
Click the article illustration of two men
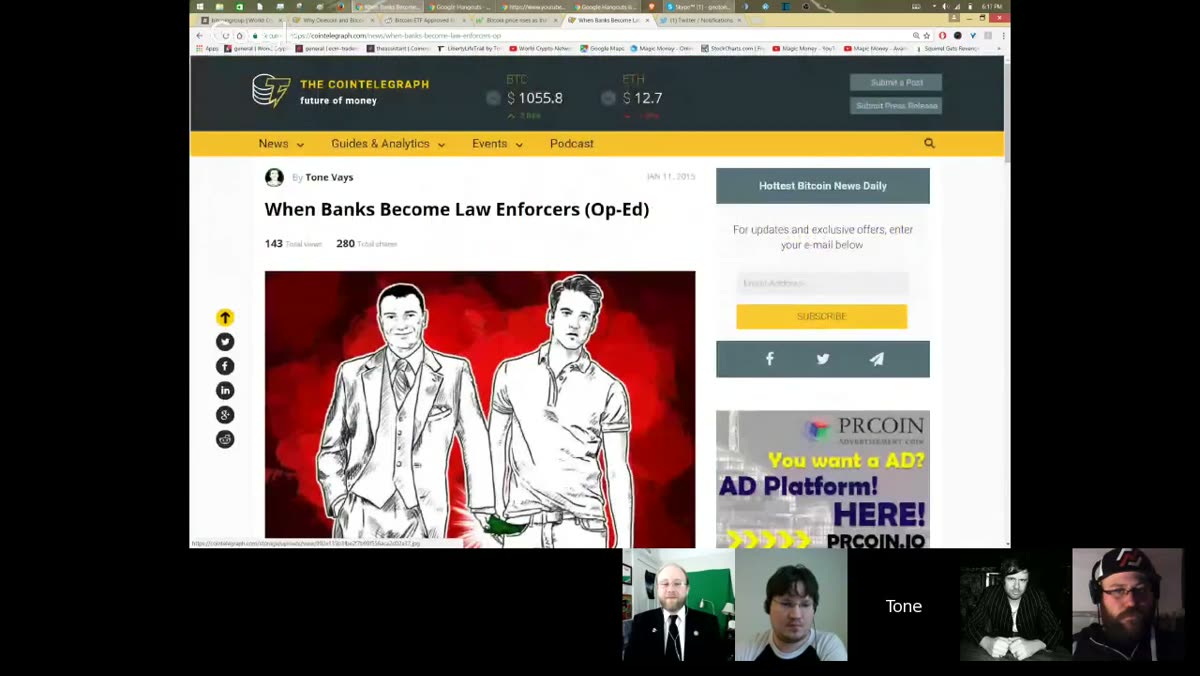click(480, 409)
